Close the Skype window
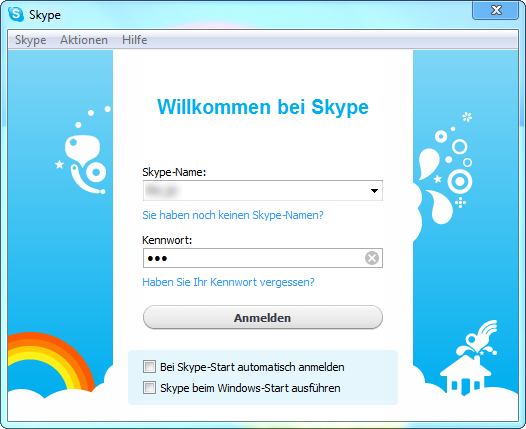 pyautogui.click(x=496, y=10)
